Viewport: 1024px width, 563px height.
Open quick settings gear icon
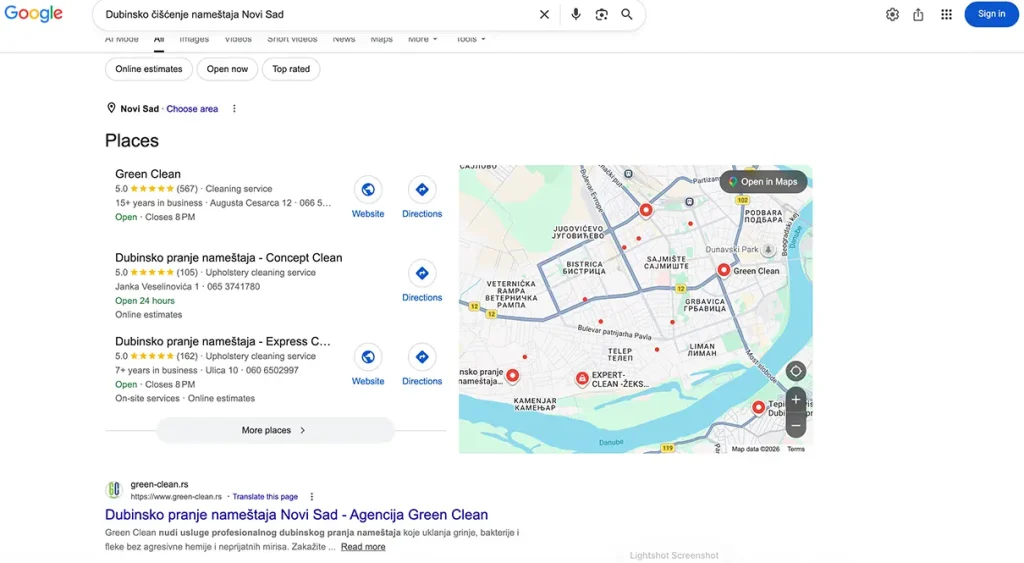892,14
